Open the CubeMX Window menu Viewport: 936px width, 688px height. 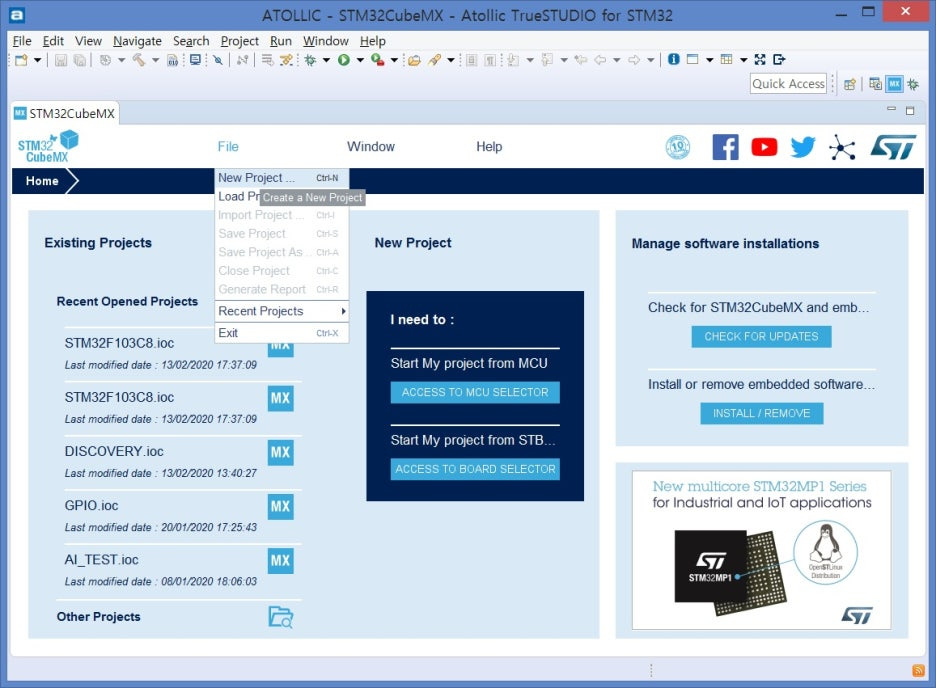point(371,147)
